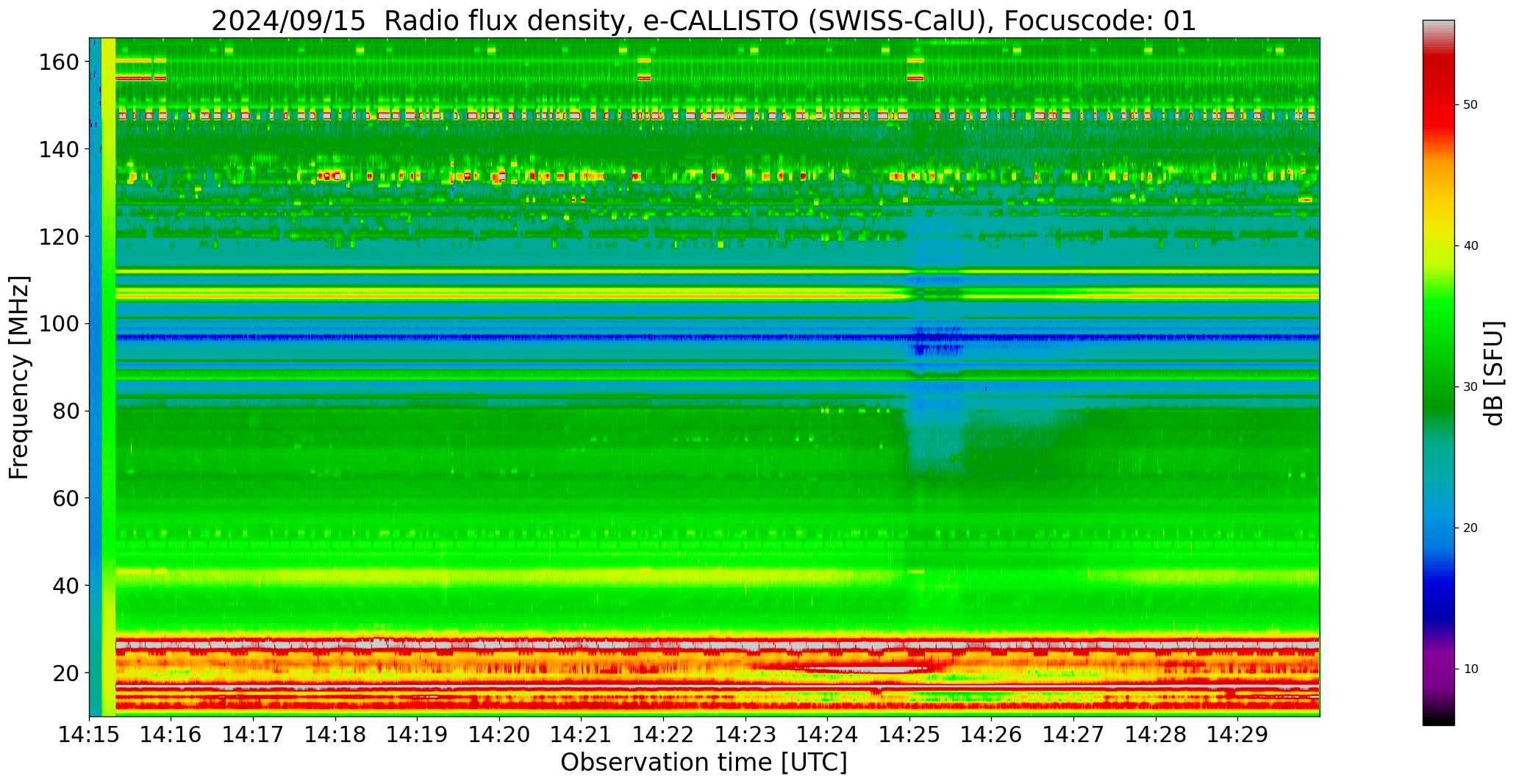
Task: Click the colorbar tick label 50
Action: tap(1470, 105)
